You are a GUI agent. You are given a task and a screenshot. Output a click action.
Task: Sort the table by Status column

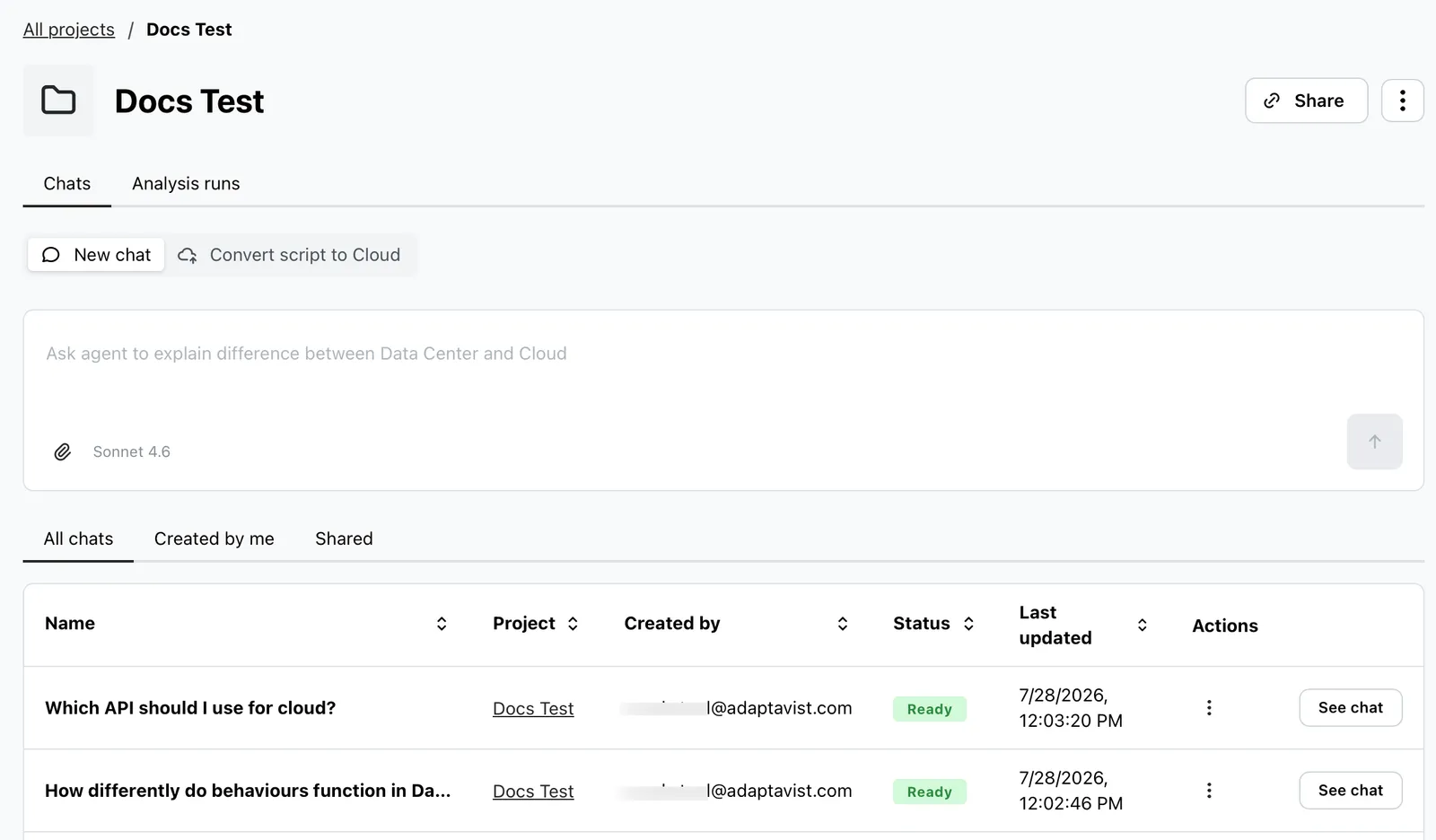(968, 624)
